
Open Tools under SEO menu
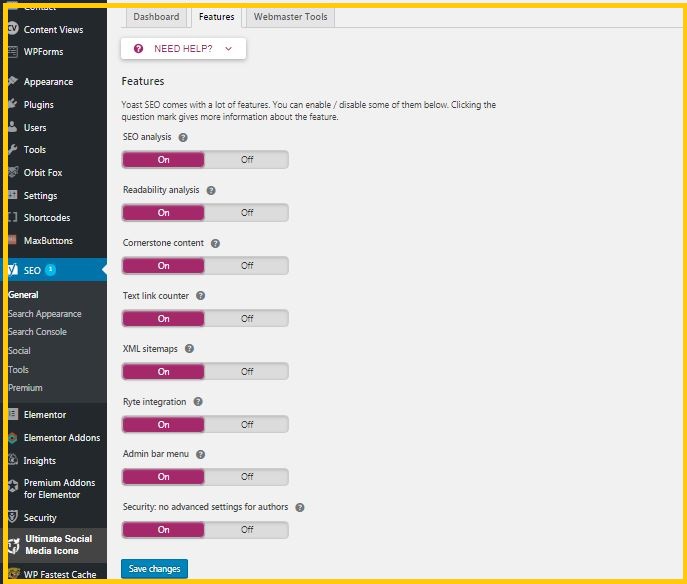click(x=18, y=369)
